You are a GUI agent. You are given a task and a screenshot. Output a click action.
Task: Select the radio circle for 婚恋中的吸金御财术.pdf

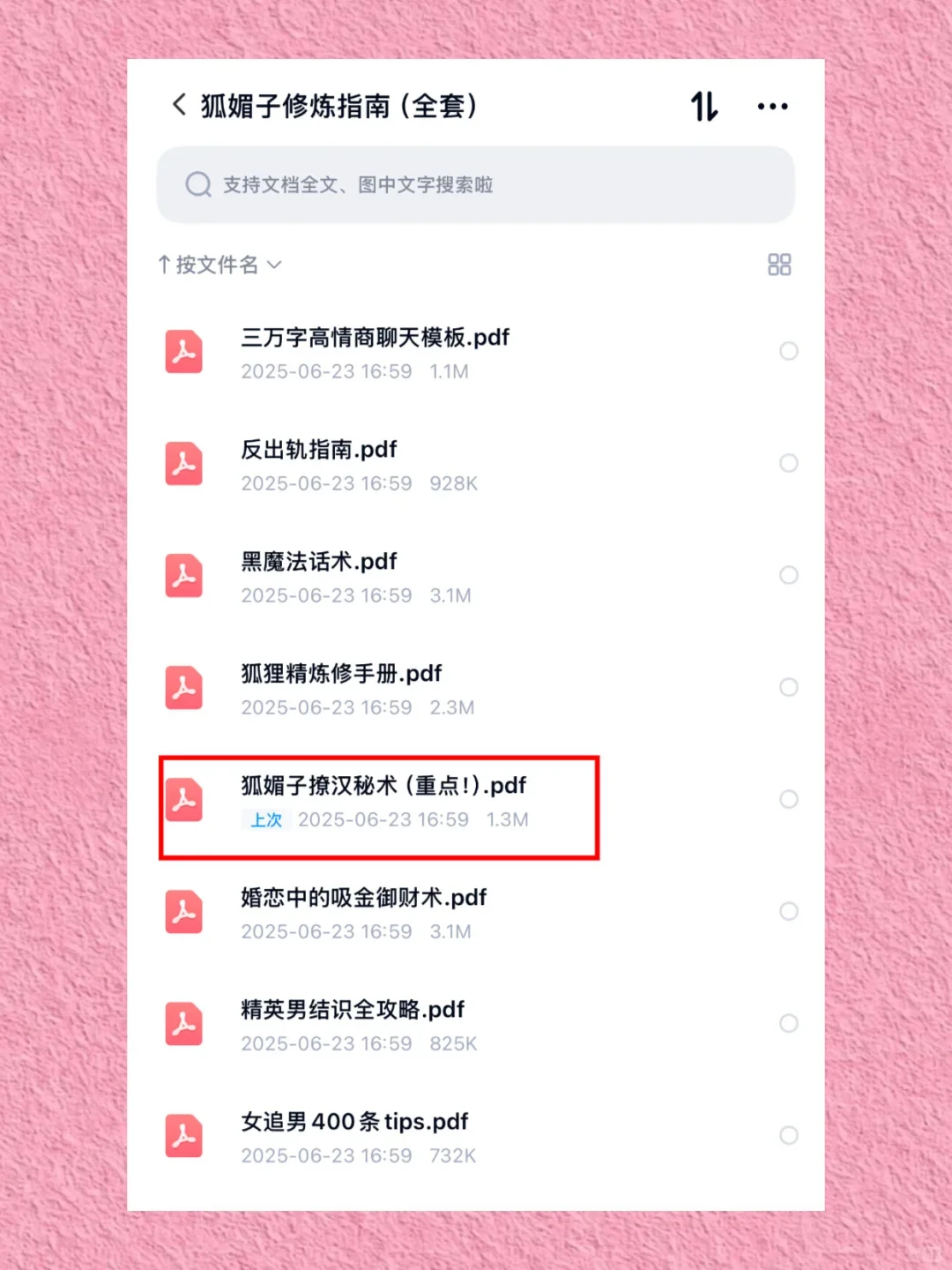(789, 911)
